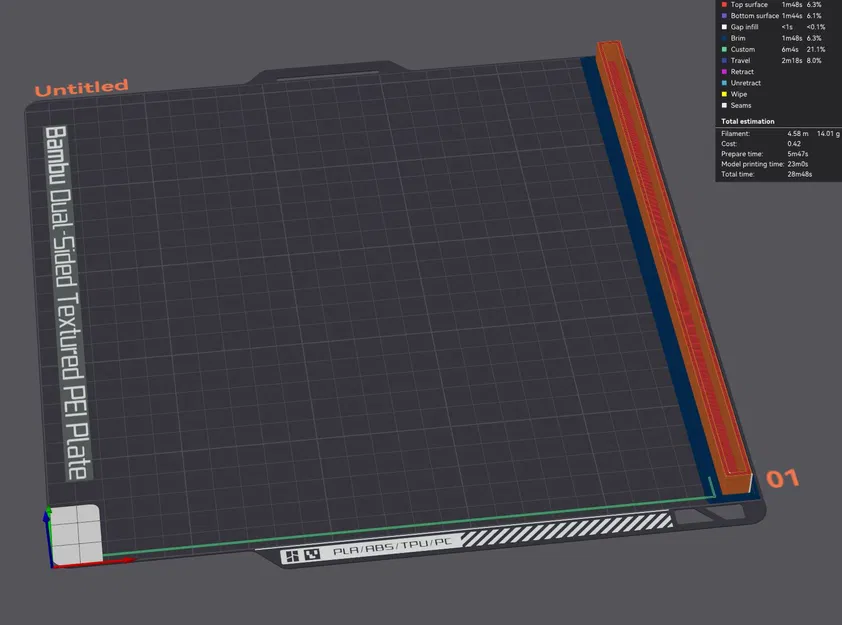The image size is (842, 625).
Task: Click the Model printing time value "23m0s"
Action: tap(797, 164)
